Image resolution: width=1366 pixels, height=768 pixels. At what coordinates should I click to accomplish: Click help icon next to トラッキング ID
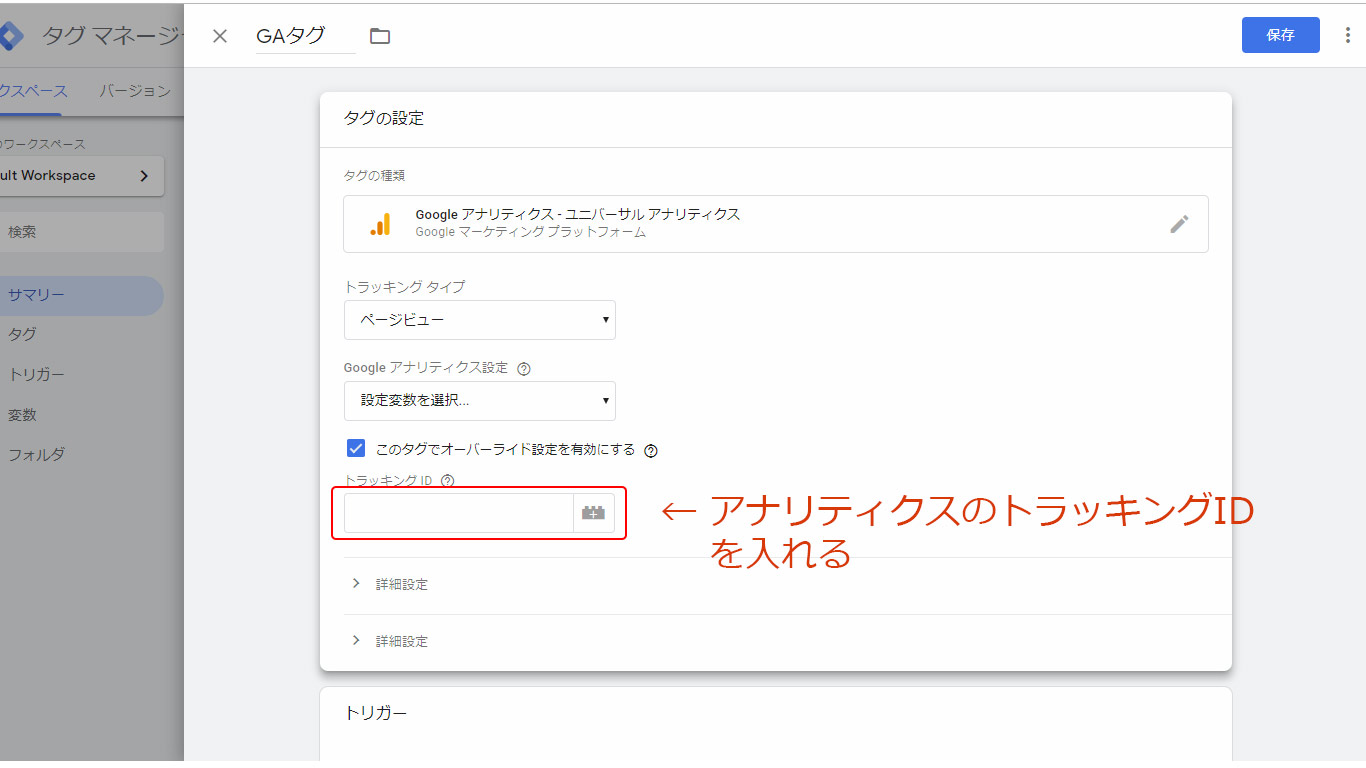(447, 481)
